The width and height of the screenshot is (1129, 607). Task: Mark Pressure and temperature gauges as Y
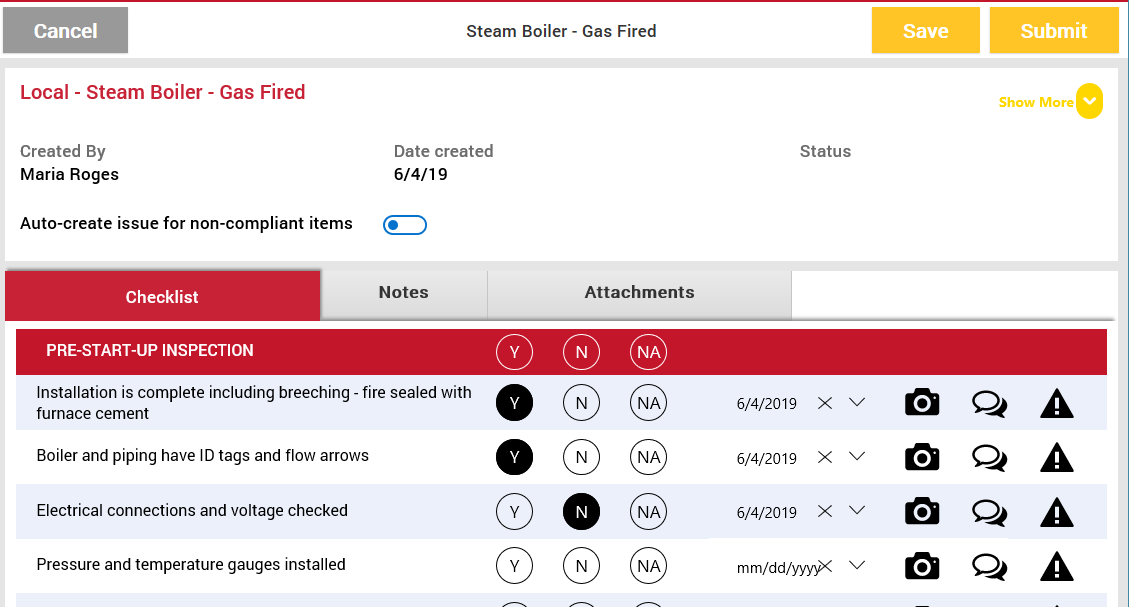tap(514, 566)
